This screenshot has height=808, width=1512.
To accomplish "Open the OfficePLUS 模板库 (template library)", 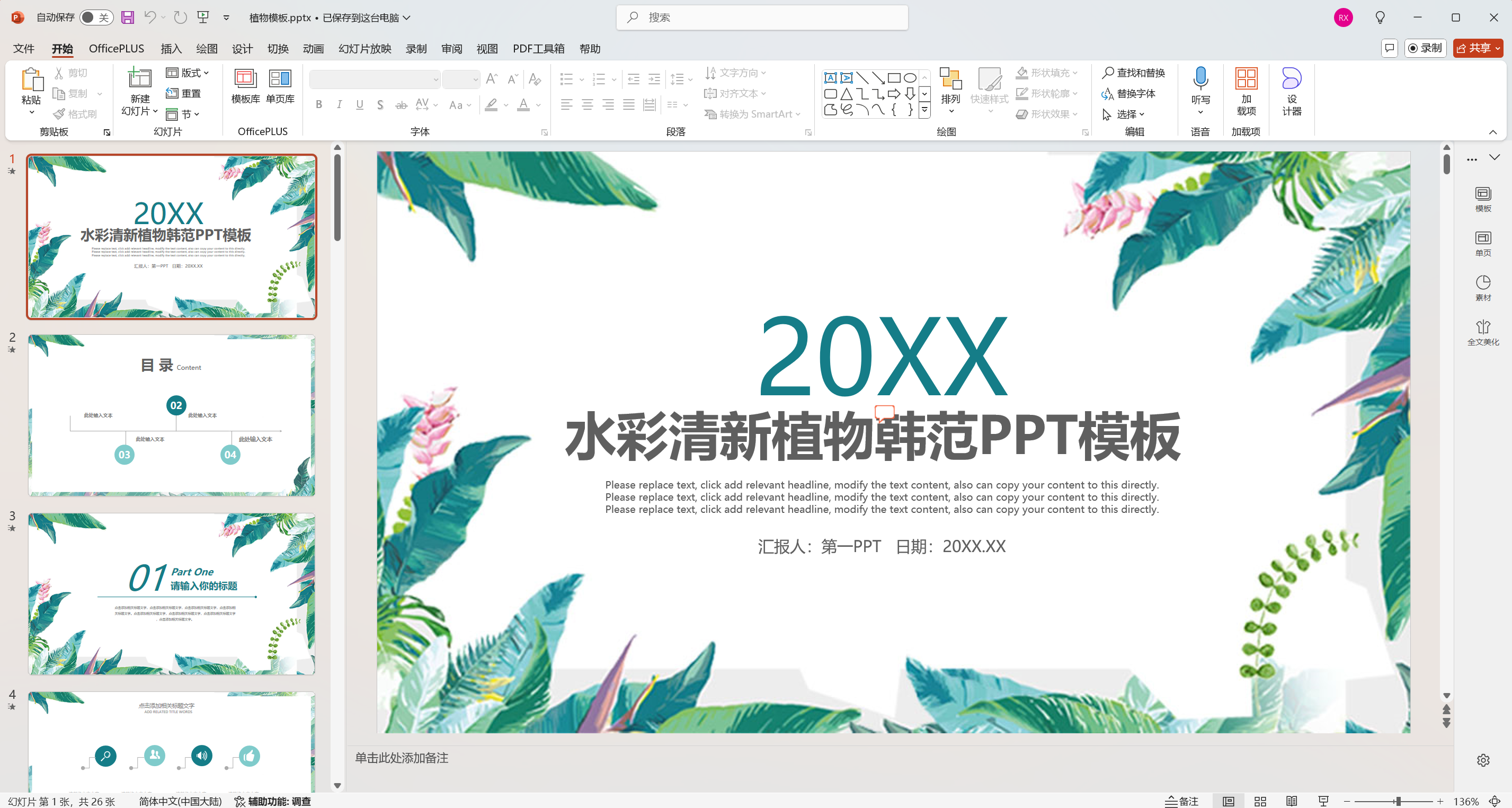I will [x=245, y=87].
